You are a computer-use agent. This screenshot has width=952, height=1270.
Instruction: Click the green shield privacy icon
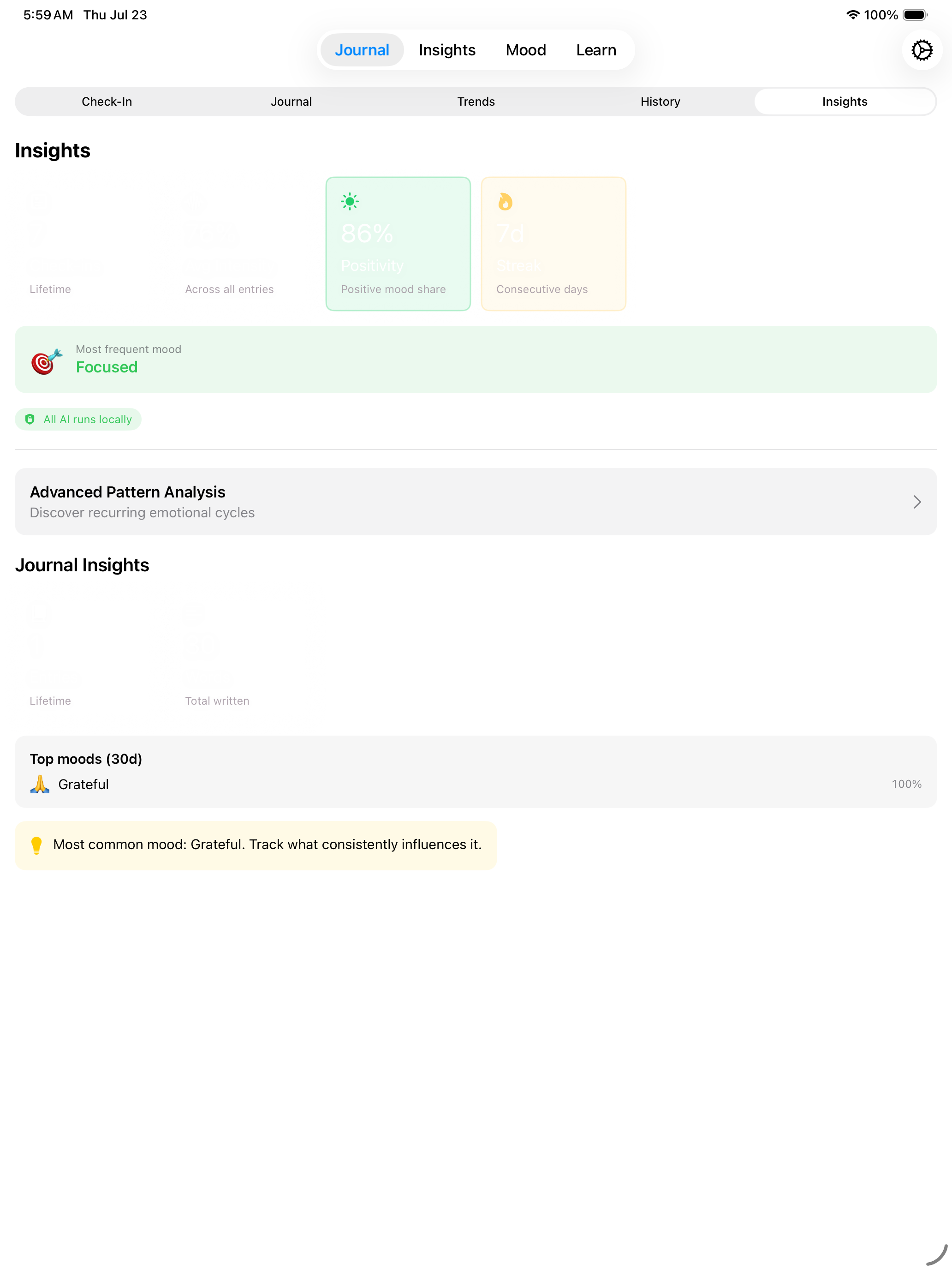[30, 419]
